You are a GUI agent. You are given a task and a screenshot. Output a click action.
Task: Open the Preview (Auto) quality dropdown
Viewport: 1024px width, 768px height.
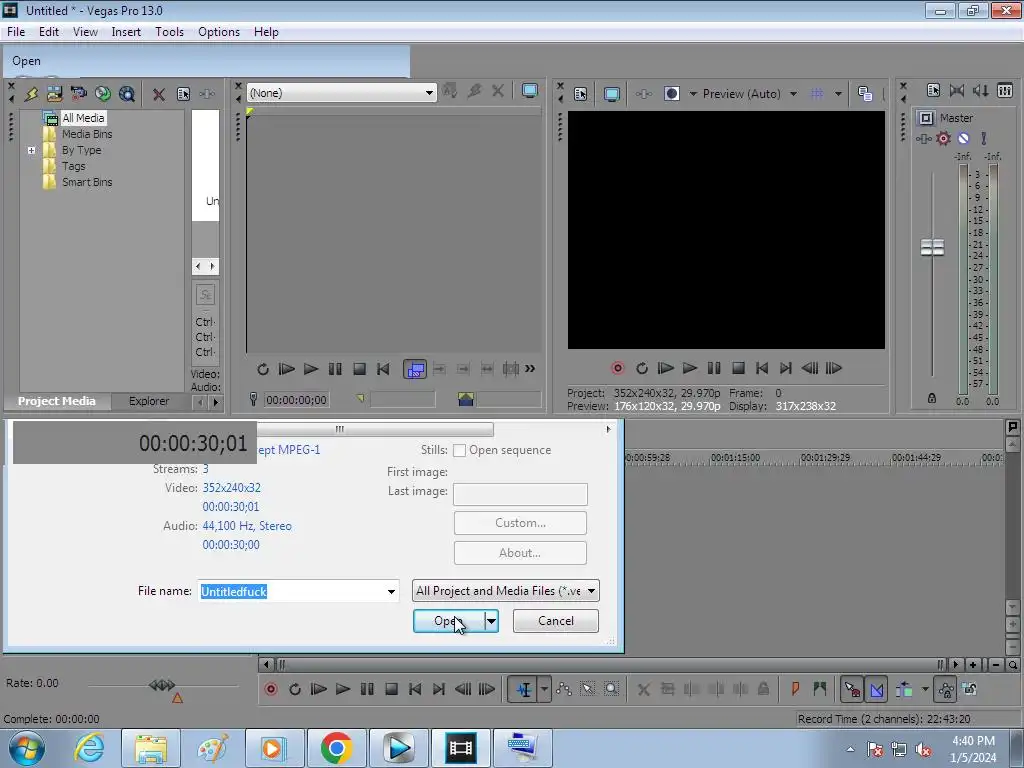point(793,94)
